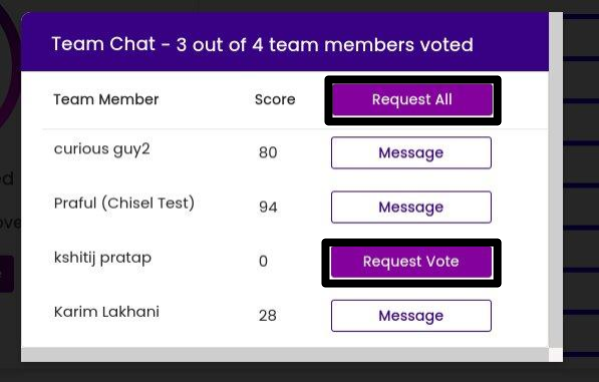Click the Team Member column header
599x382 pixels.
pos(106,100)
